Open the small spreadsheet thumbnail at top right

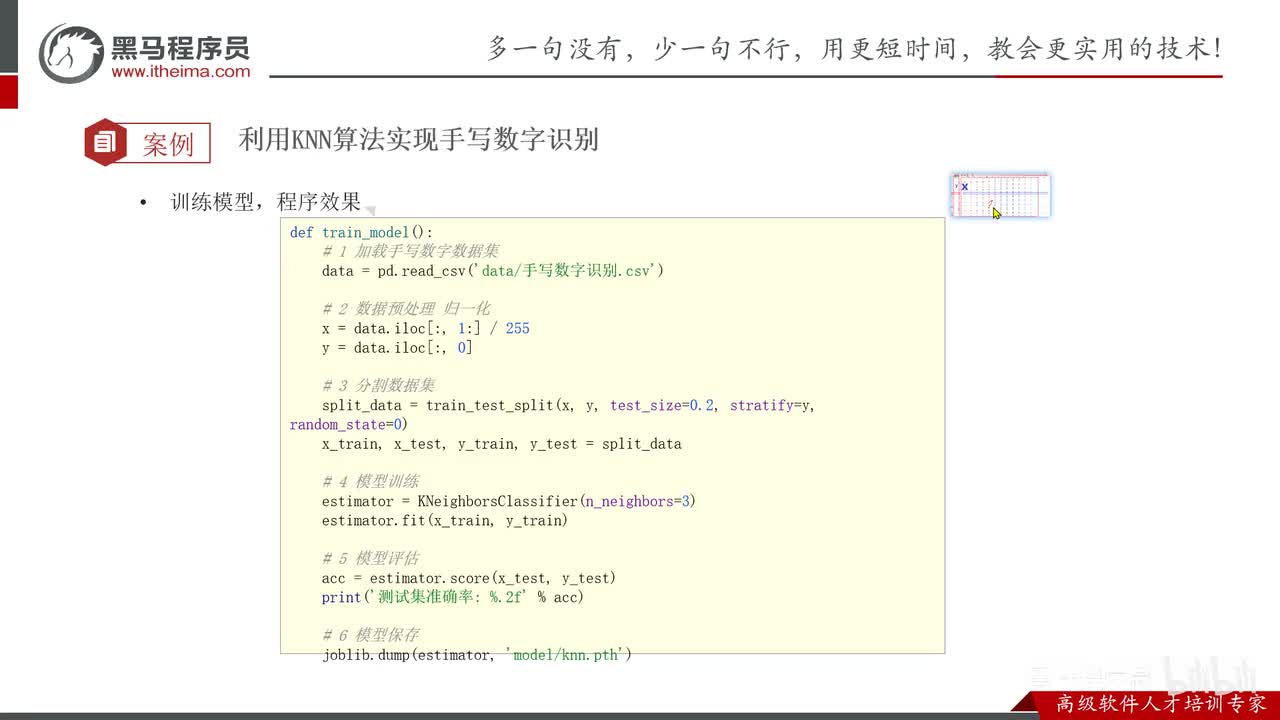pos(1000,195)
